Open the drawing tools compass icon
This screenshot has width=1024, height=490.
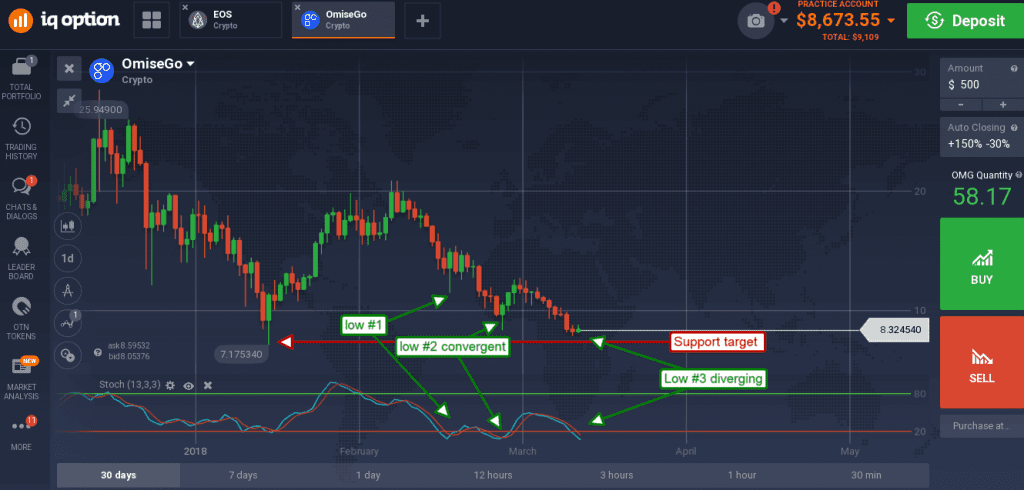[x=67, y=291]
